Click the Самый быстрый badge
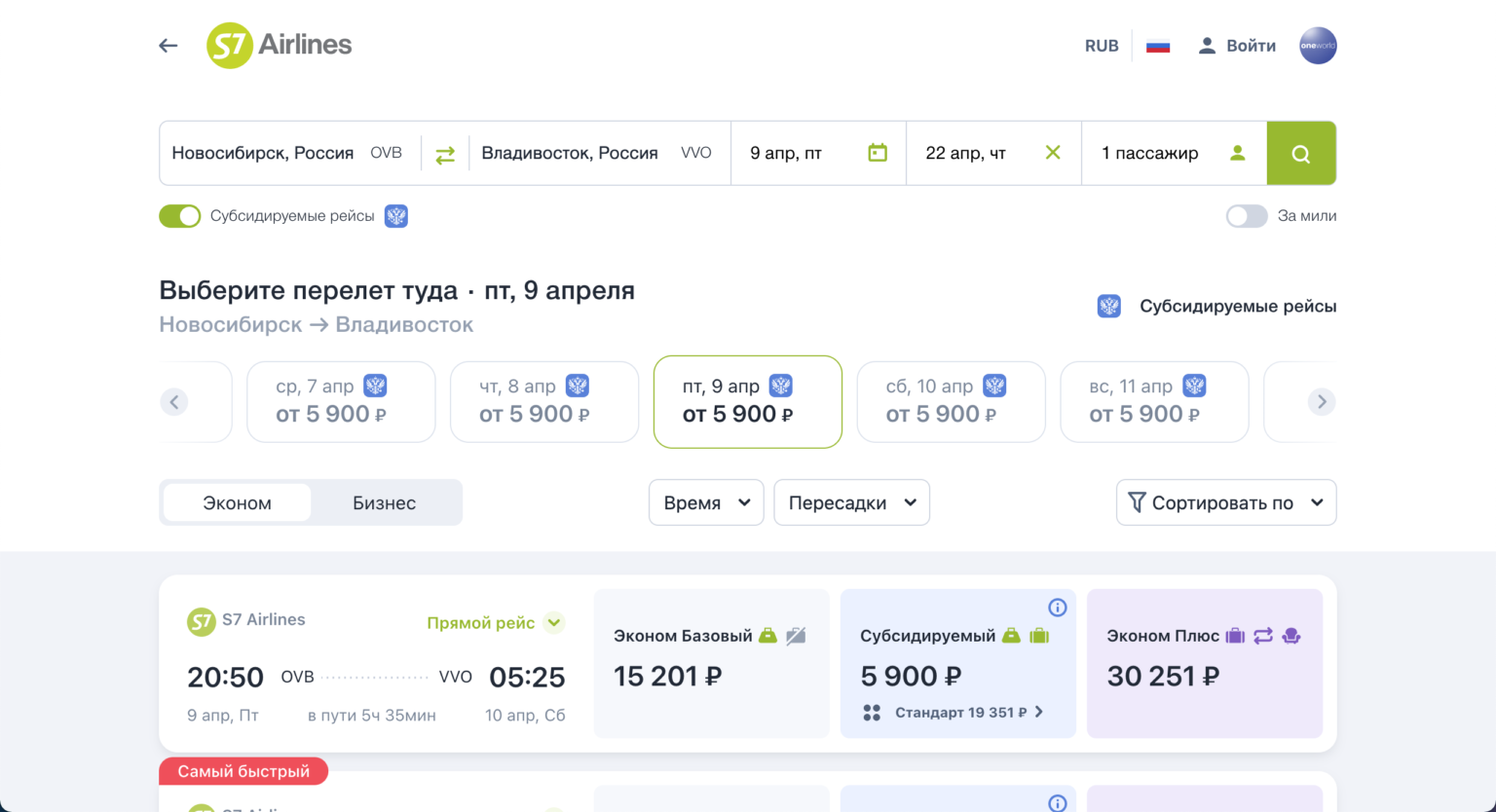The image size is (1496, 812). coord(243,771)
